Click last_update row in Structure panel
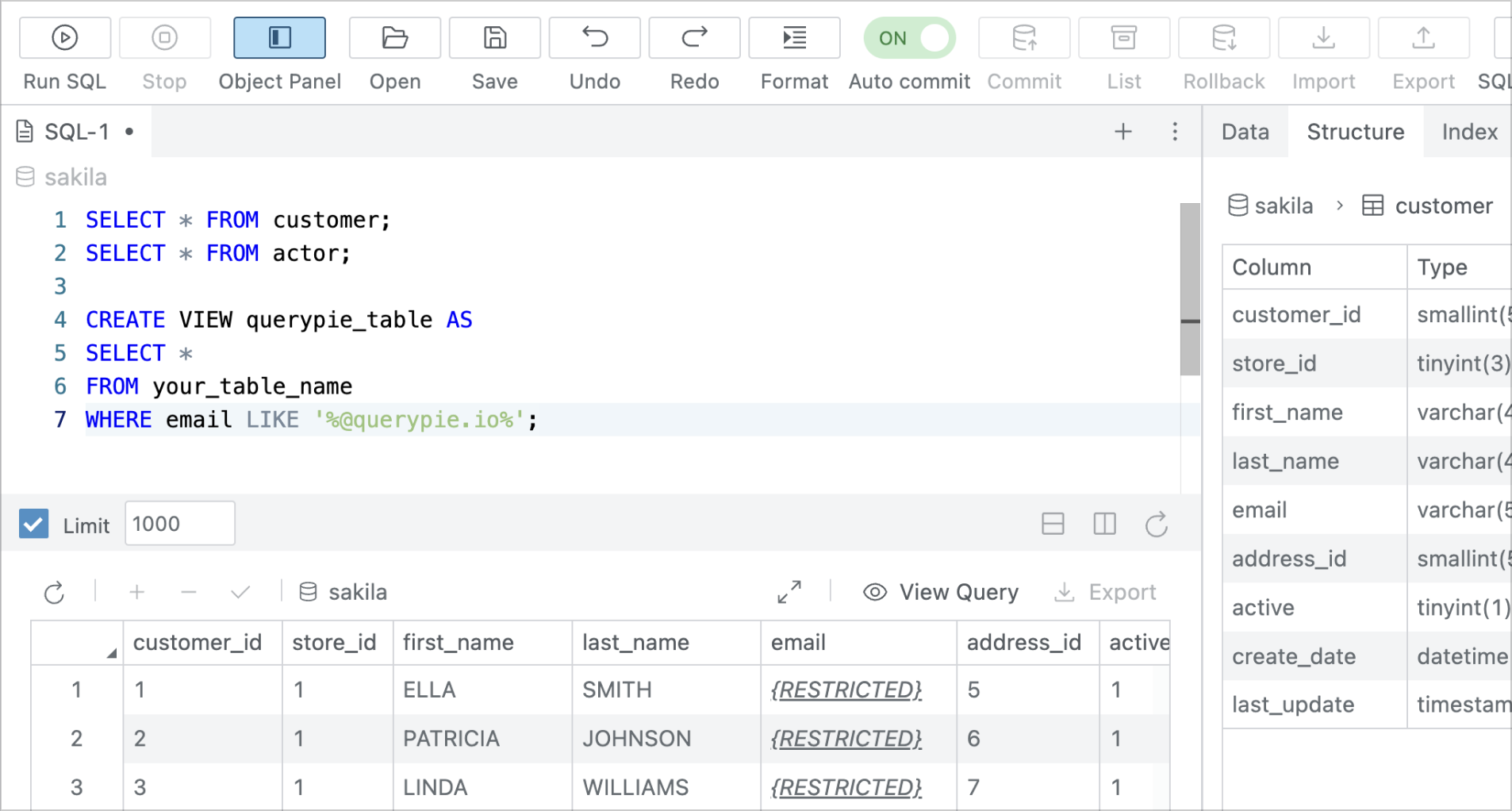The height and width of the screenshot is (811, 1512). pos(1367,705)
